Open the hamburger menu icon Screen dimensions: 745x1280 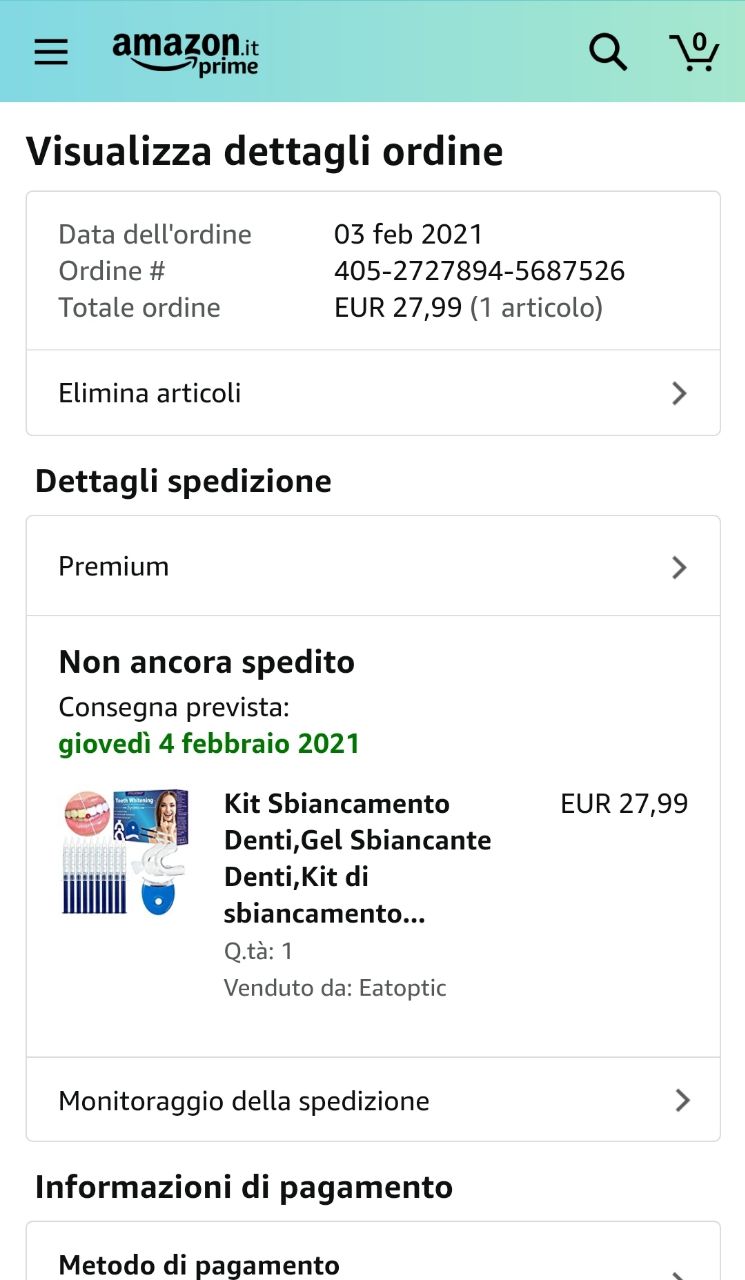51,52
